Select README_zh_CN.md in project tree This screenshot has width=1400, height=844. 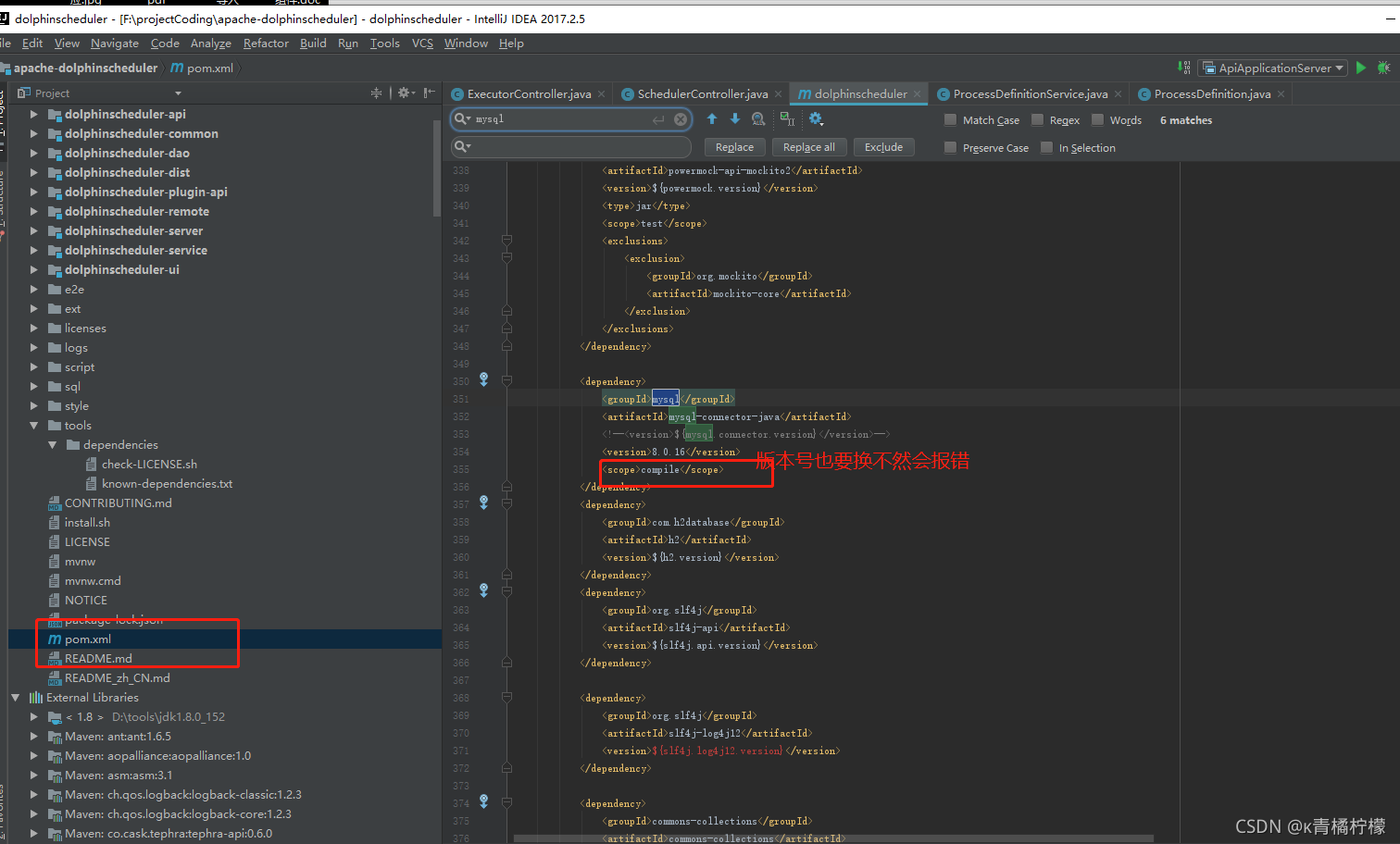point(117,677)
